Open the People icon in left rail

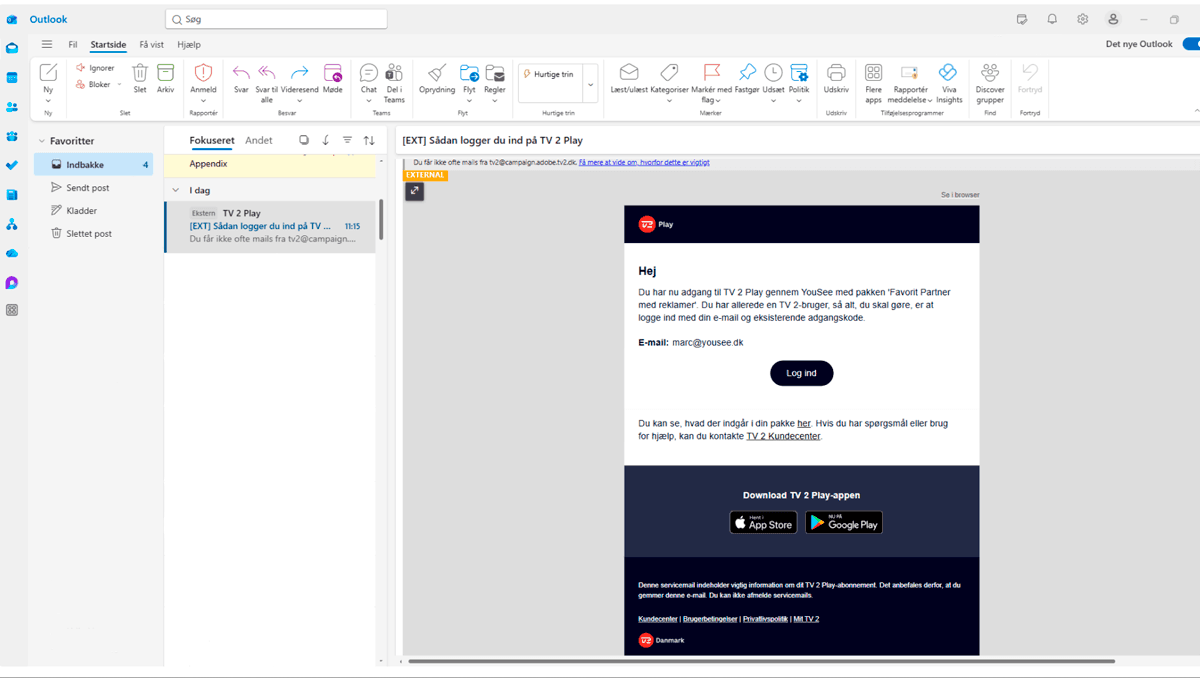point(12,106)
